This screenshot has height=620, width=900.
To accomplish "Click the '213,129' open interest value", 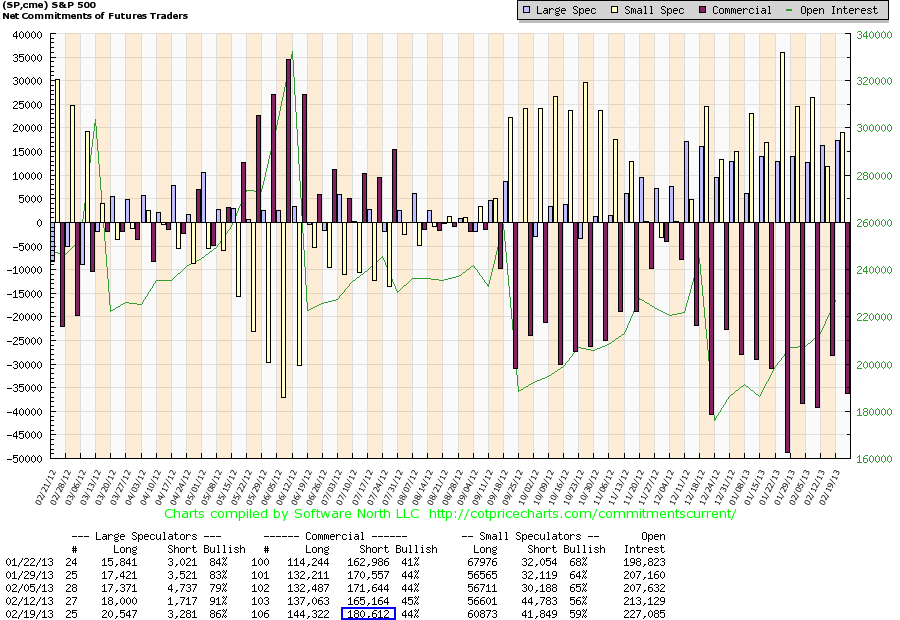I will [645, 601].
